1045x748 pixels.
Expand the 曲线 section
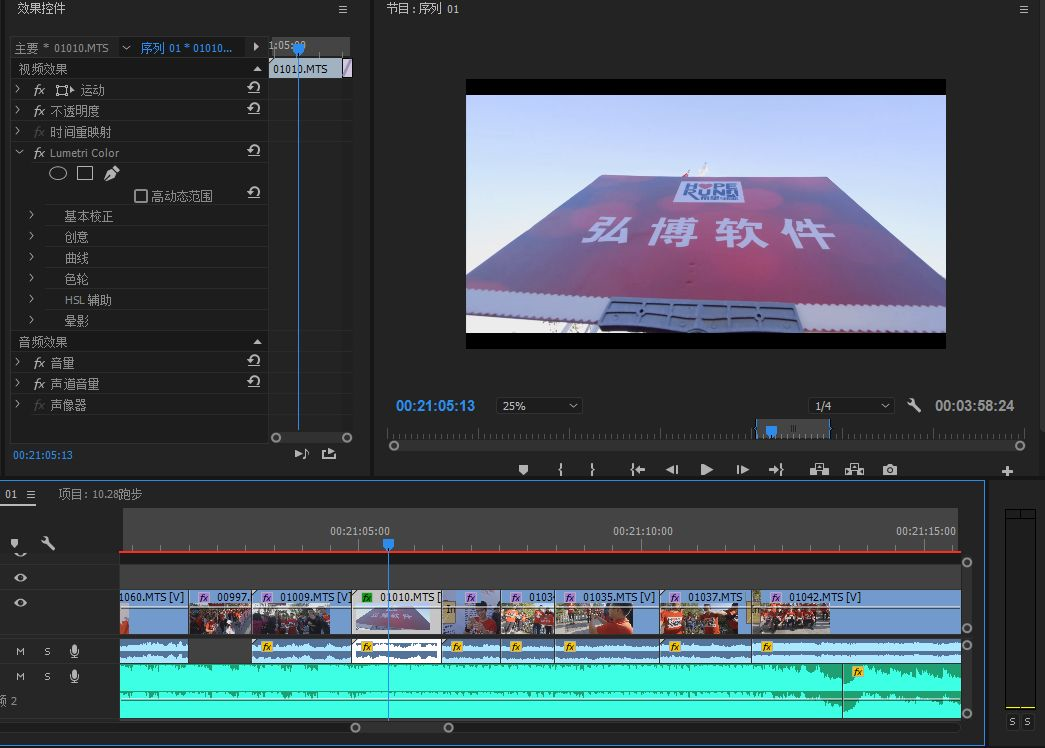(x=31, y=256)
